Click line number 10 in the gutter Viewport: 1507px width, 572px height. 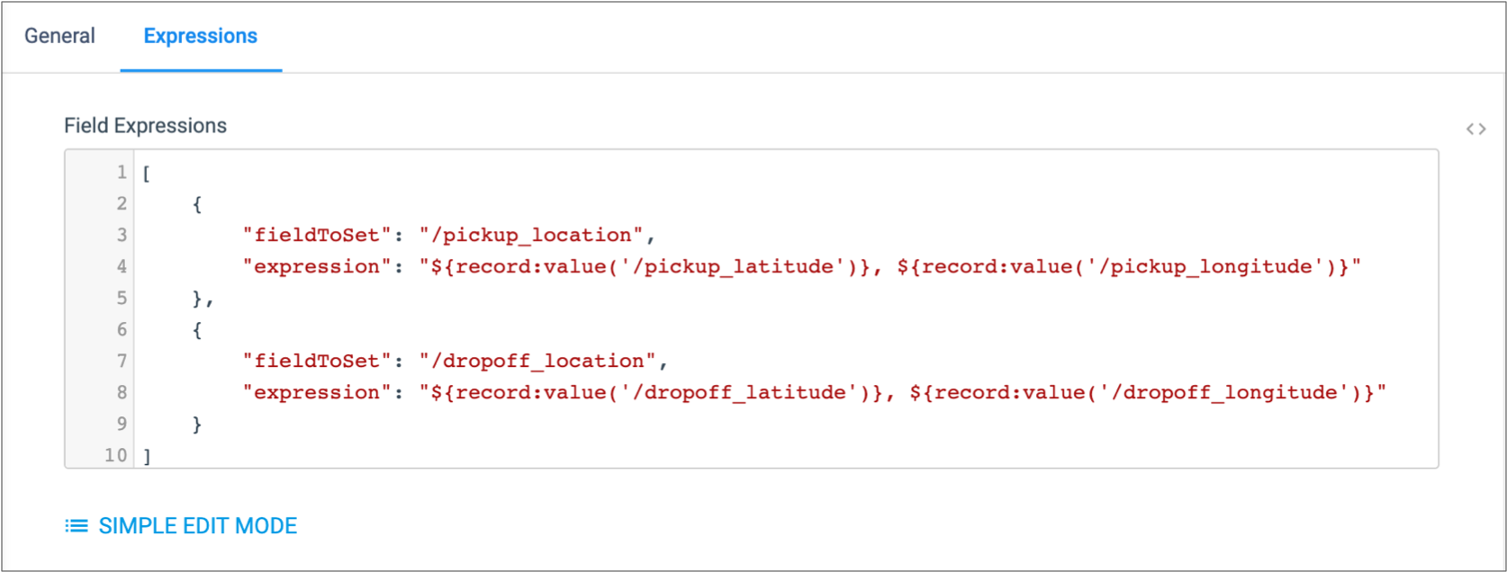click(117, 455)
